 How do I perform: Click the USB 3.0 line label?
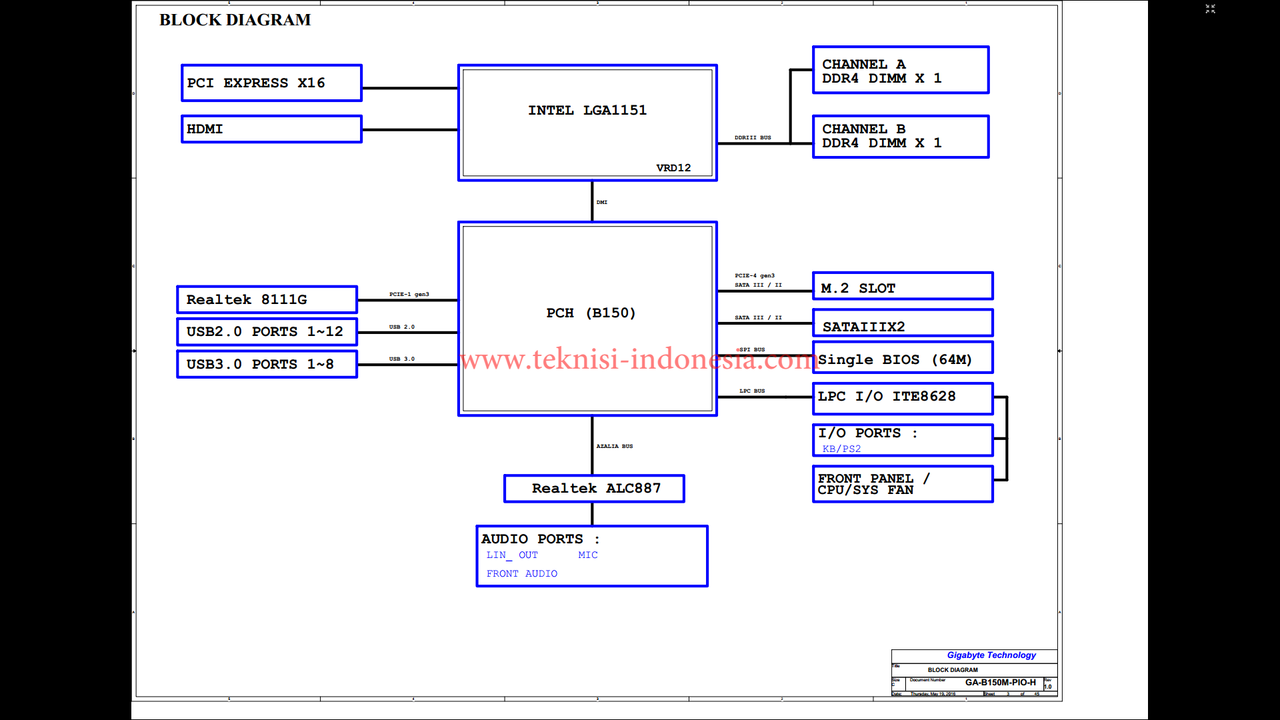coord(402,359)
